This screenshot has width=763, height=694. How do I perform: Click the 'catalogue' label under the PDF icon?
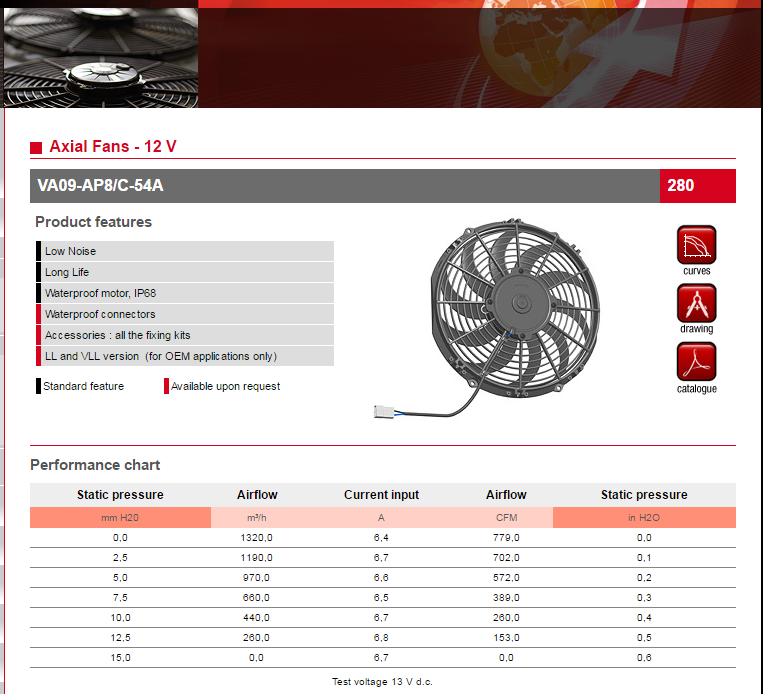pyautogui.click(x=696, y=388)
